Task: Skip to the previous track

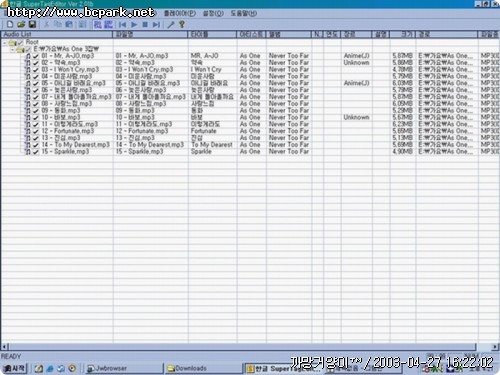Action: [123, 24]
